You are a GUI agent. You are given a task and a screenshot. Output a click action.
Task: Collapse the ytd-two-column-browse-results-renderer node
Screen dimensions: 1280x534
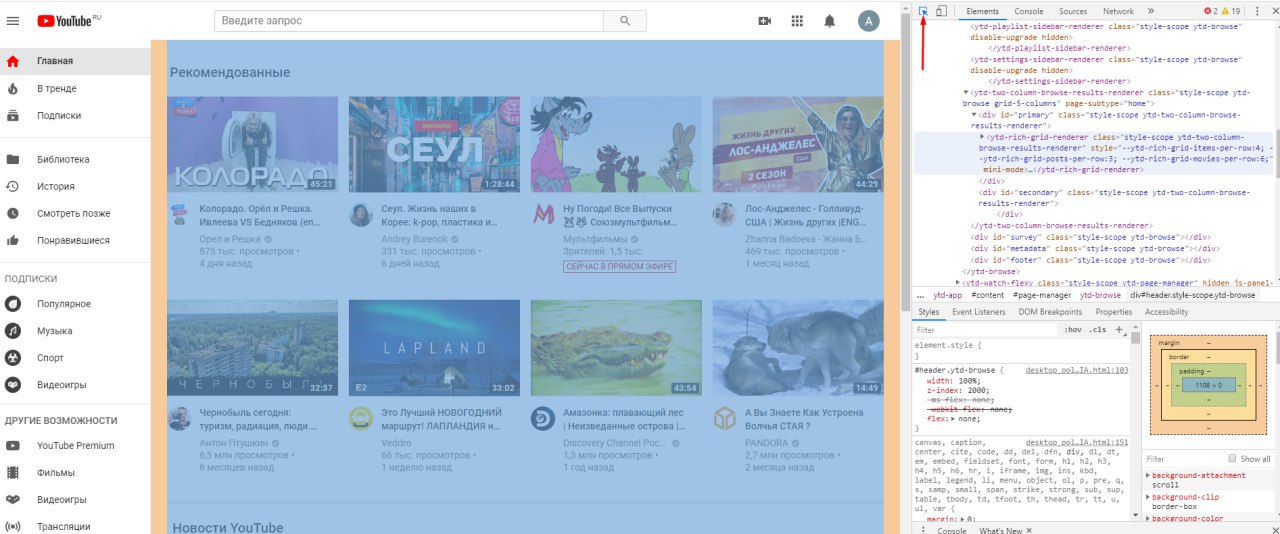pyautogui.click(x=966, y=93)
